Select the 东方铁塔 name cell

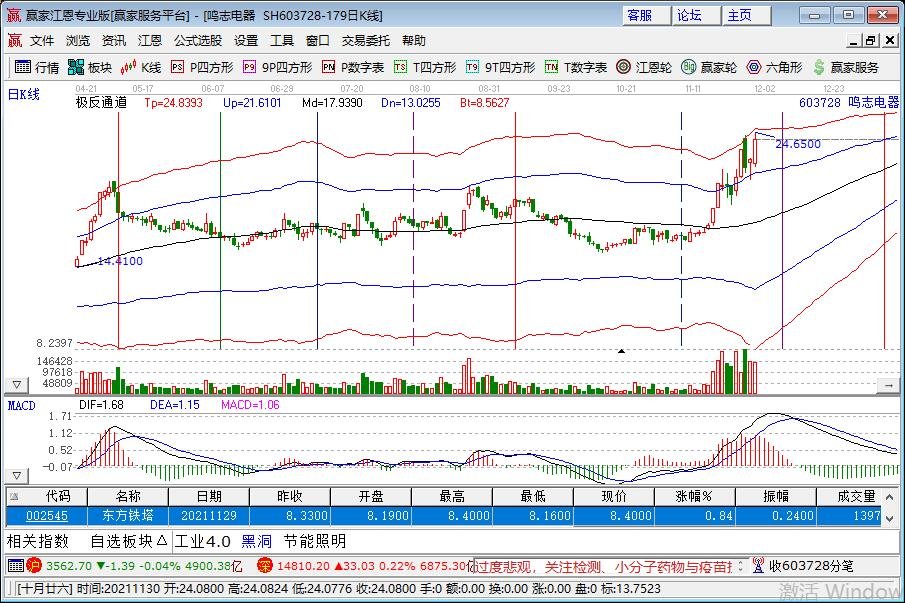(128, 516)
